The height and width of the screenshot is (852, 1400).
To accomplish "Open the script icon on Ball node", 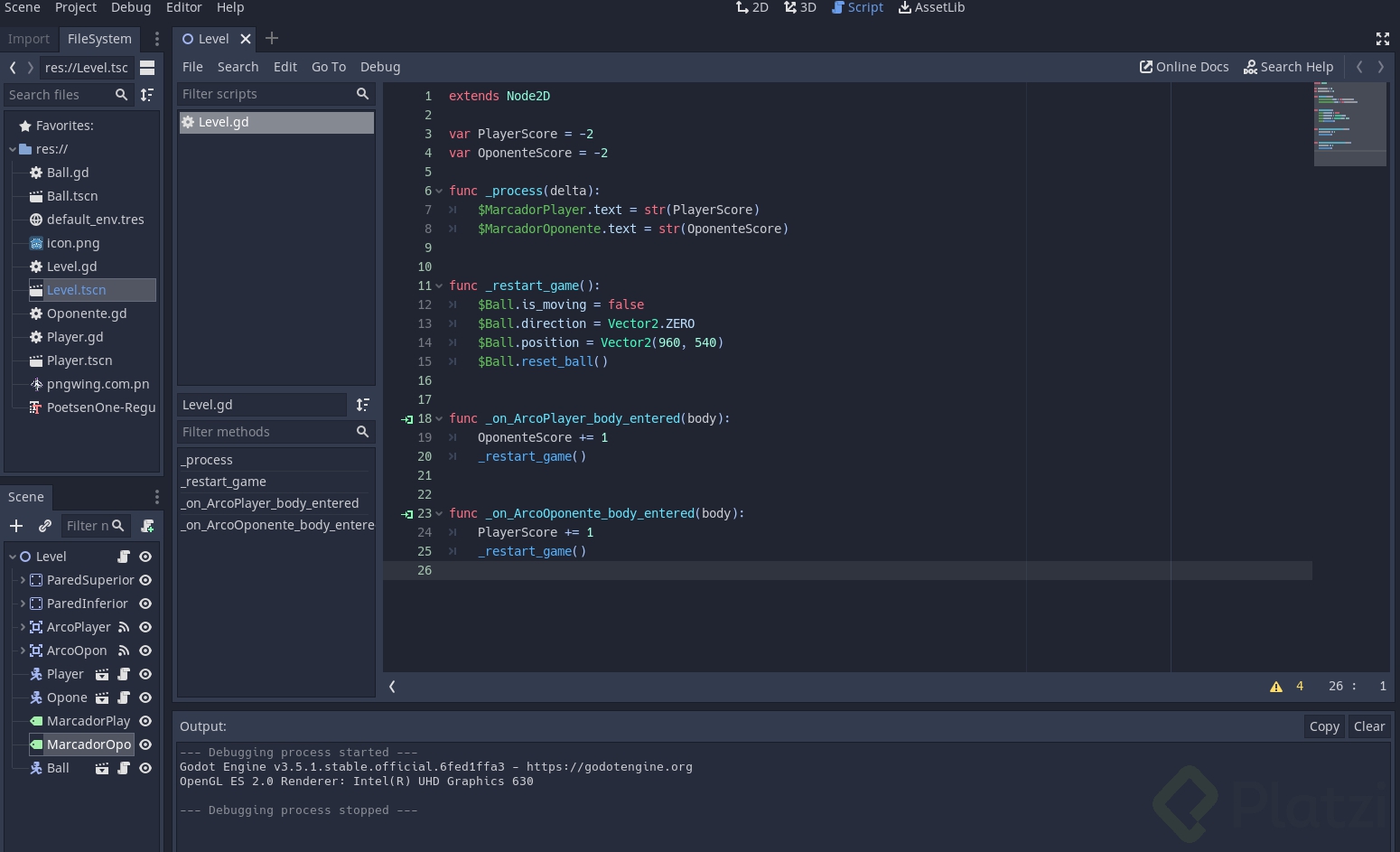I will 124,768.
